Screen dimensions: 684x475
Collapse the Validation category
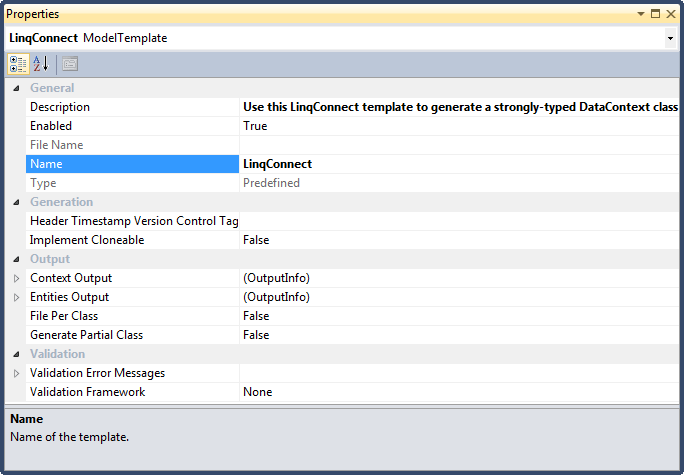[x=16, y=354]
